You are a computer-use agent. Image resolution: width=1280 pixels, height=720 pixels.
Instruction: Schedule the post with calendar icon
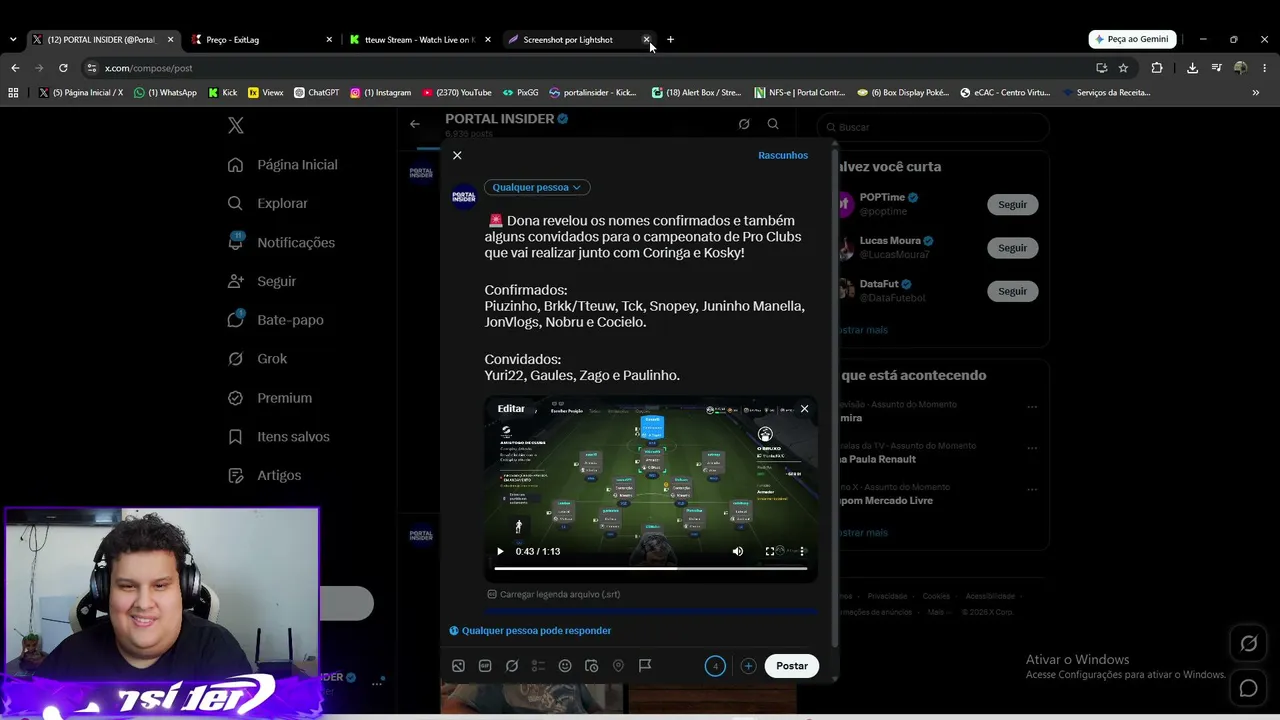pyautogui.click(x=591, y=666)
